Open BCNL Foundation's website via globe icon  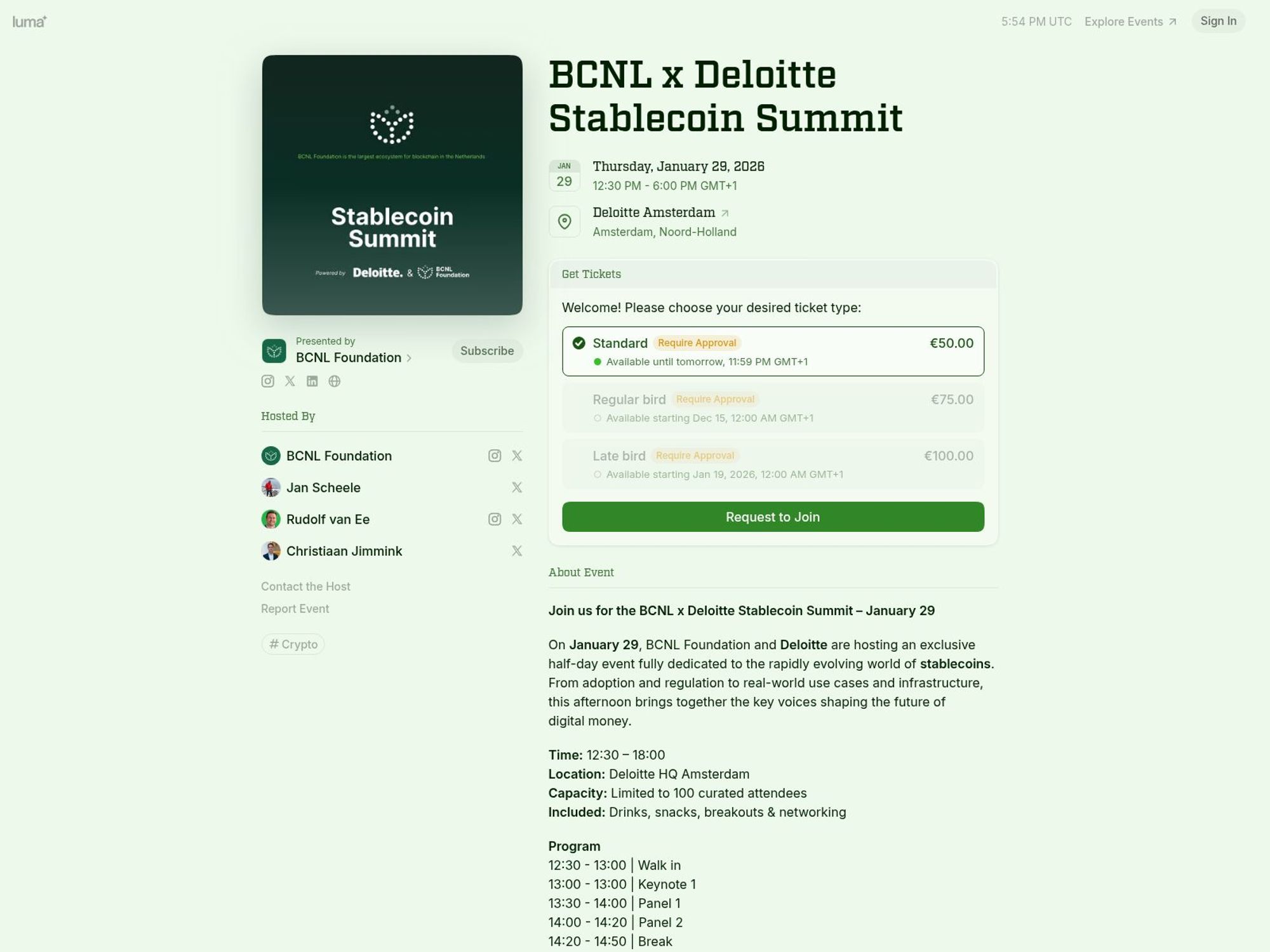[x=335, y=381]
